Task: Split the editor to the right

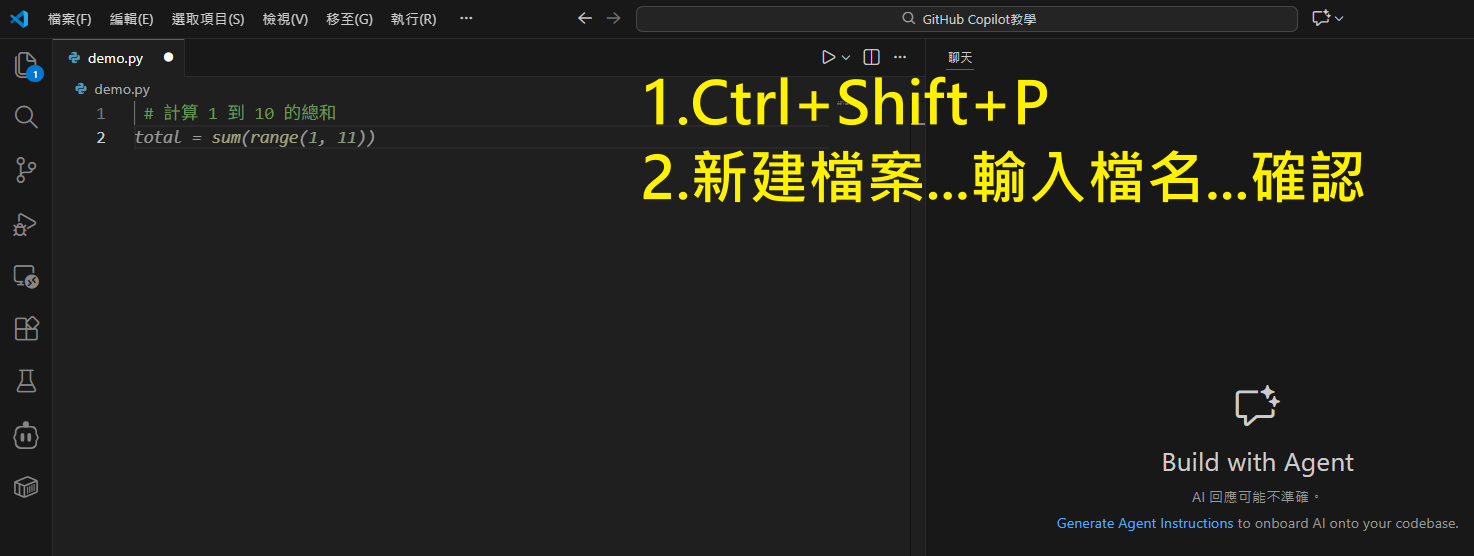Action: click(x=871, y=57)
